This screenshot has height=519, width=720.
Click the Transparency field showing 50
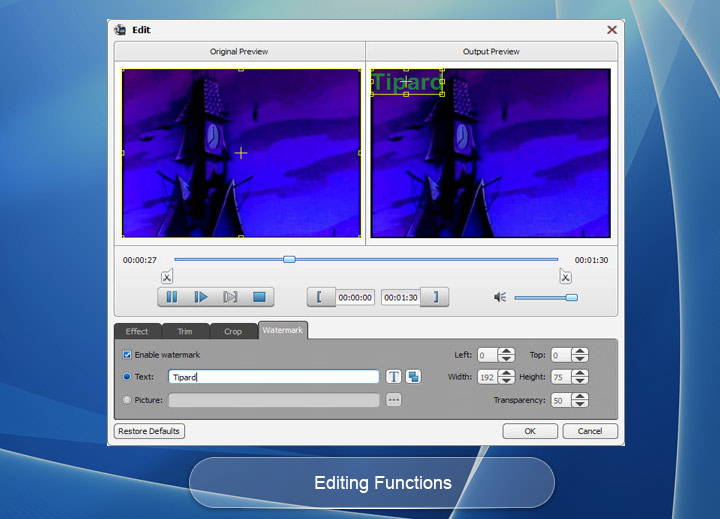(x=561, y=400)
